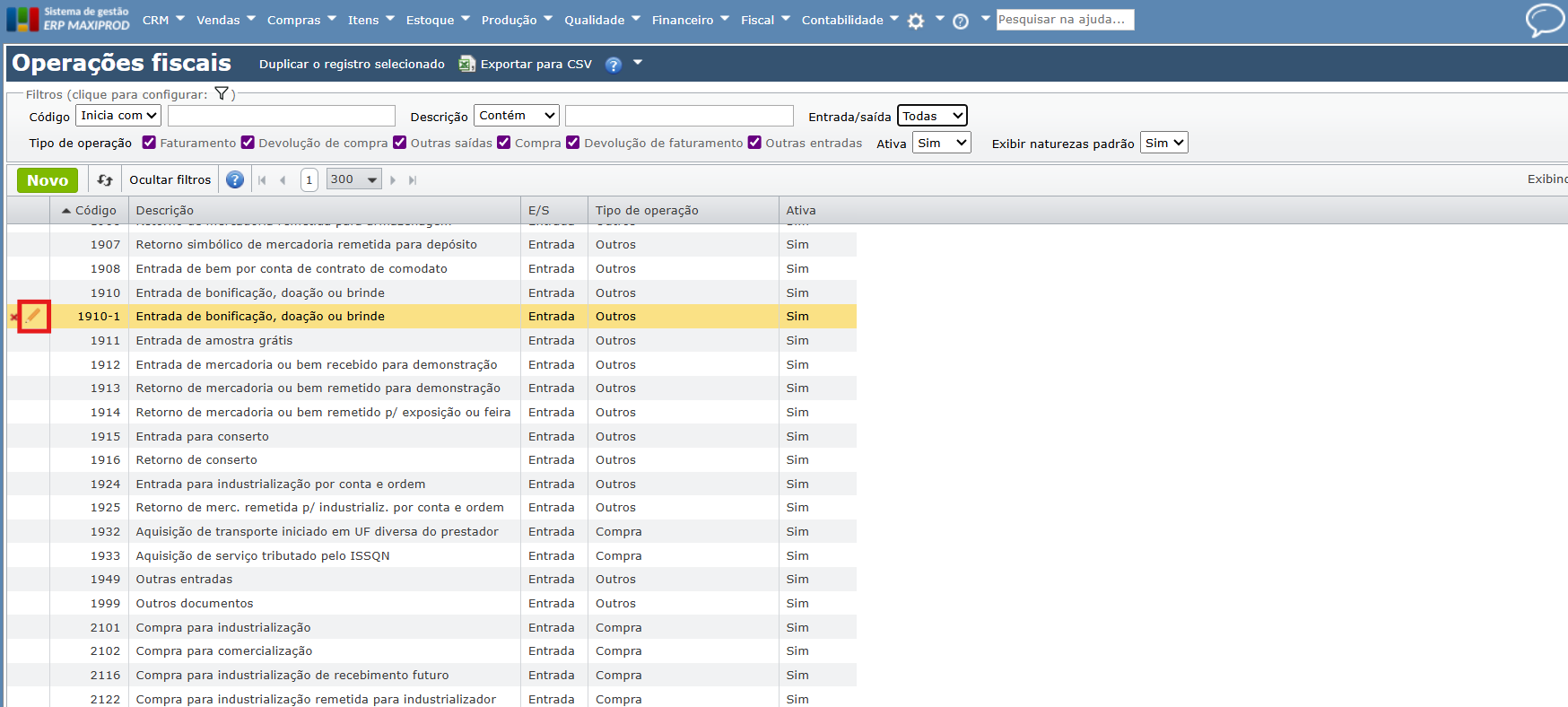Go to the next page arrow in pagination
The height and width of the screenshot is (707, 1568).
point(393,180)
